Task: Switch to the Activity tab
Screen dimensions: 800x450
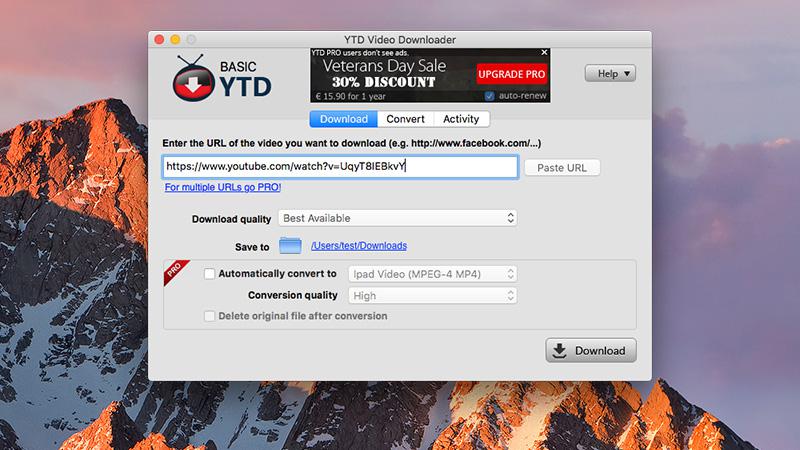Action: (x=461, y=119)
